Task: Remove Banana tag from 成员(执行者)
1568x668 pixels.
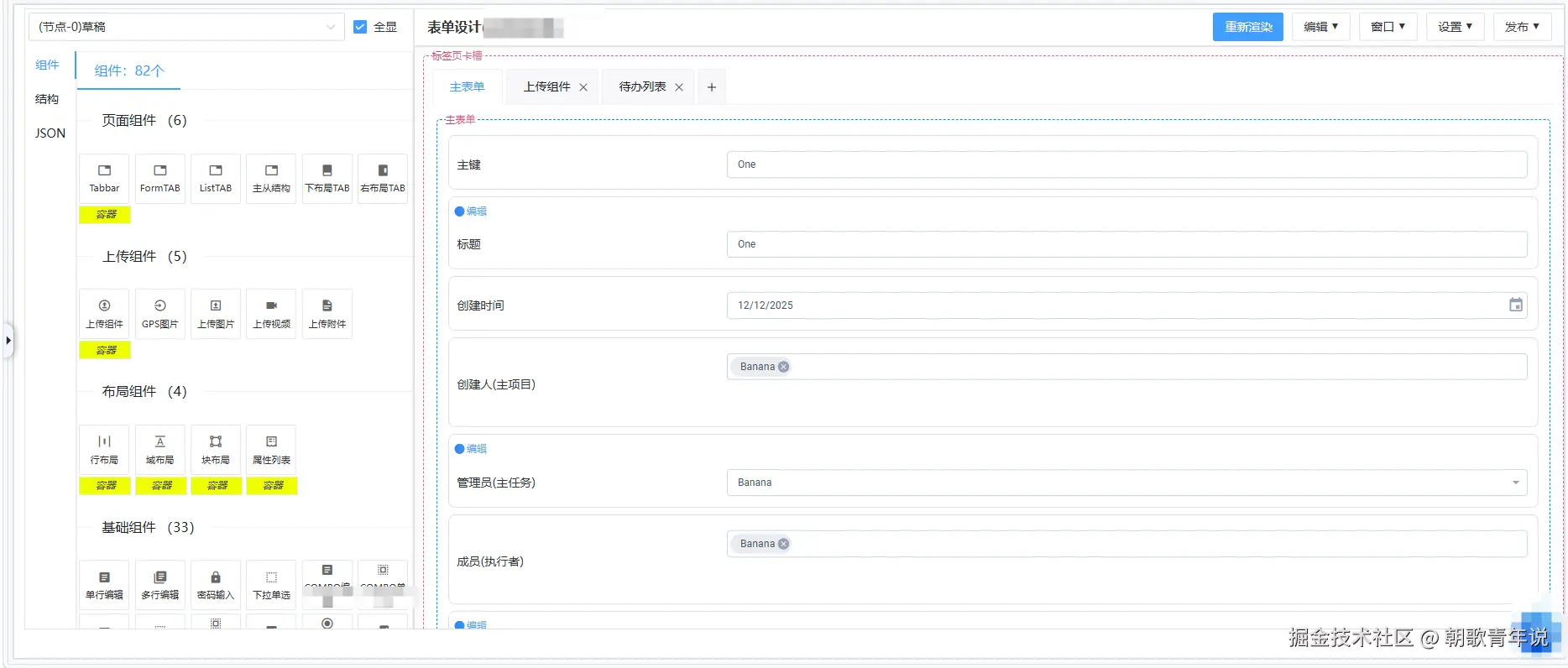Action: point(783,544)
